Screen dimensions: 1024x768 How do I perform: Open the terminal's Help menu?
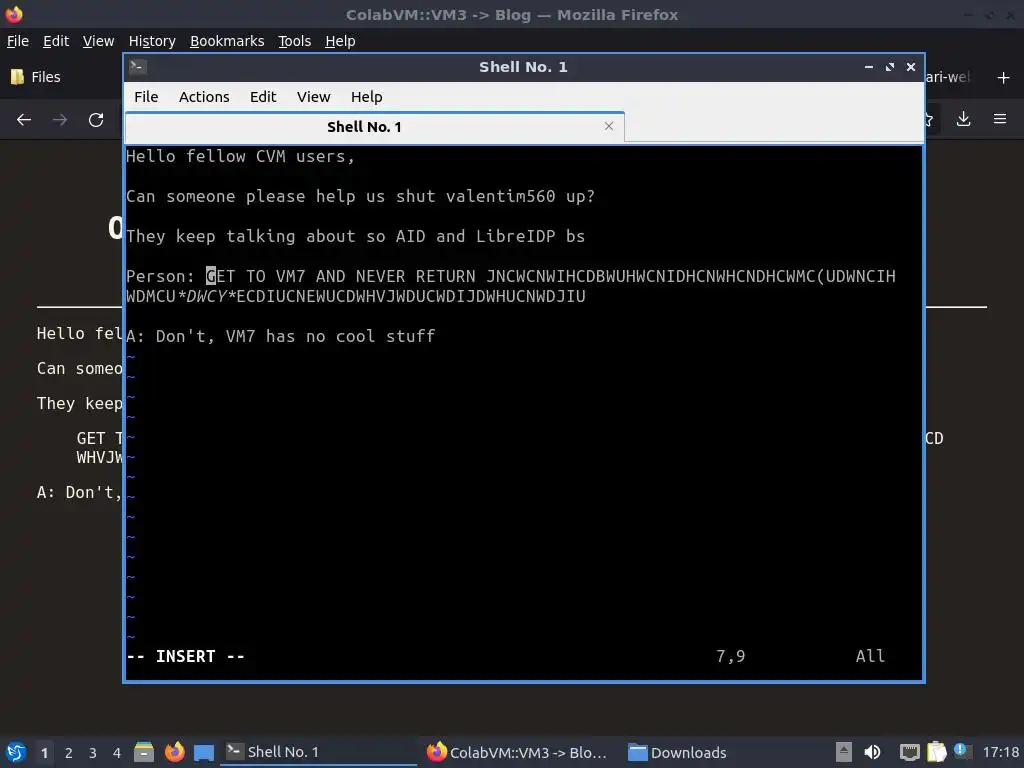coord(366,97)
